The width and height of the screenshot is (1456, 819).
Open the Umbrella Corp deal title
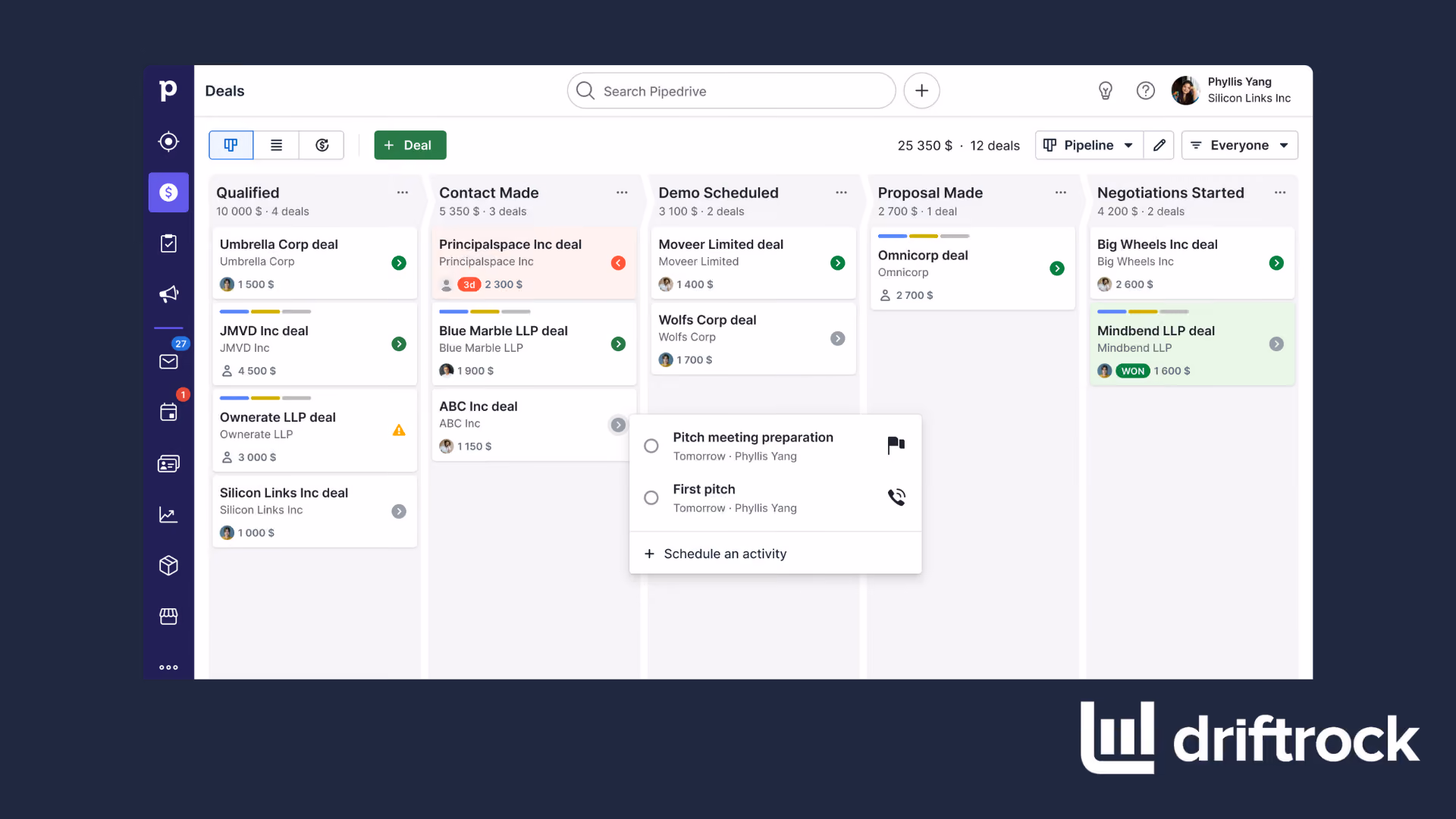click(x=279, y=244)
